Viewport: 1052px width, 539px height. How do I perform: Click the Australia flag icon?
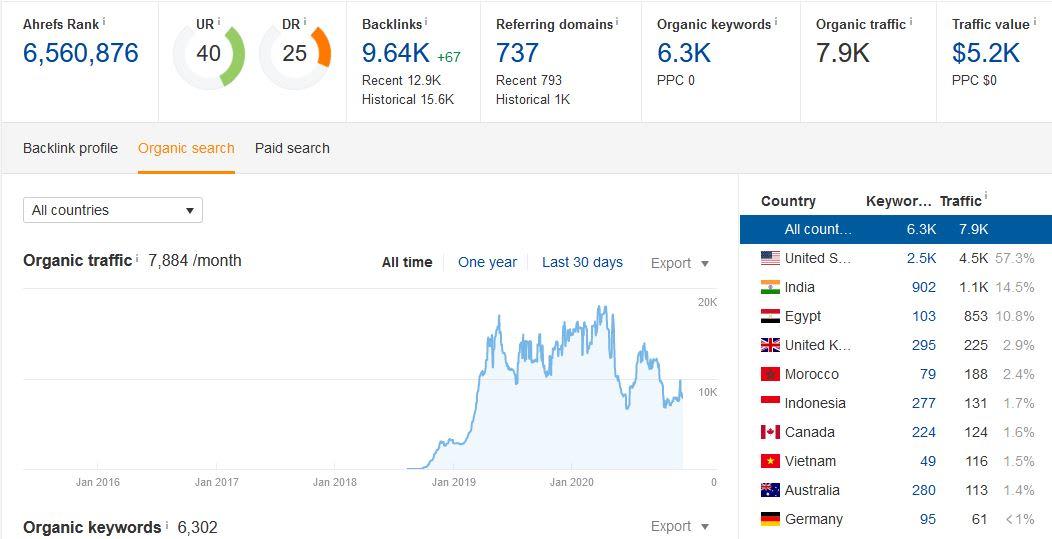click(770, 490)
